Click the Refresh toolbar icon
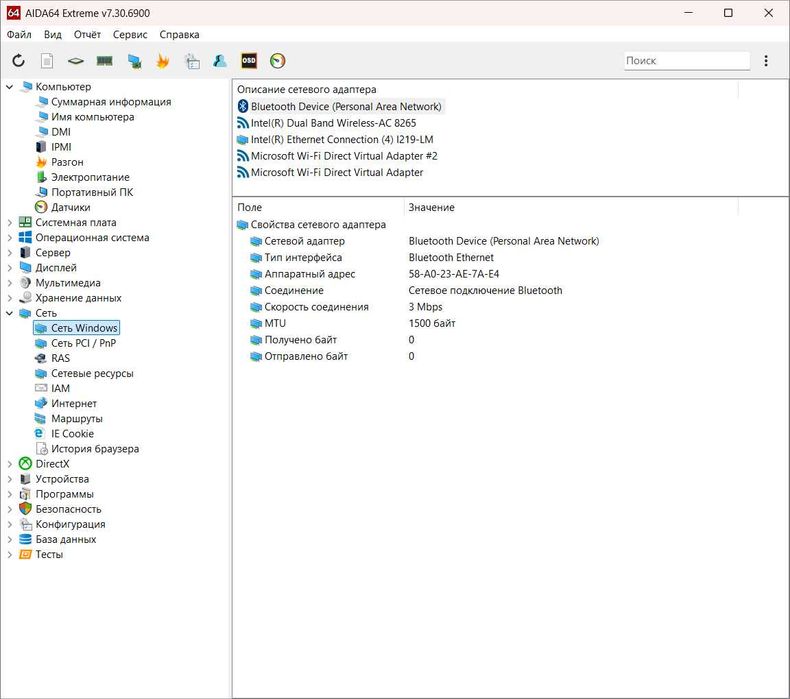The image size is (790, 699). point(19,60)
